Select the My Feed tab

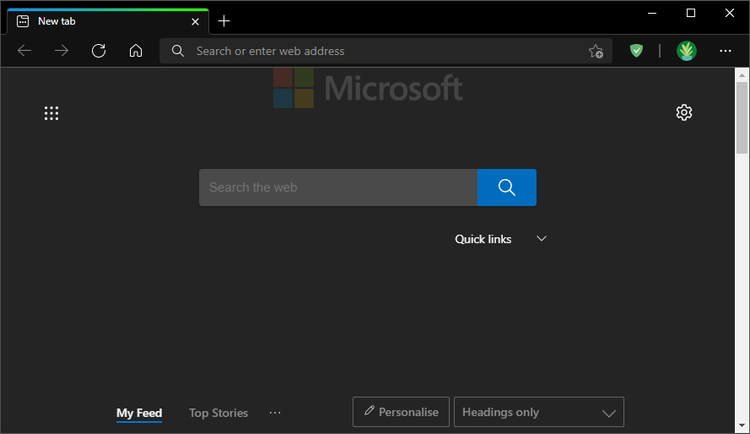[139, 413]
